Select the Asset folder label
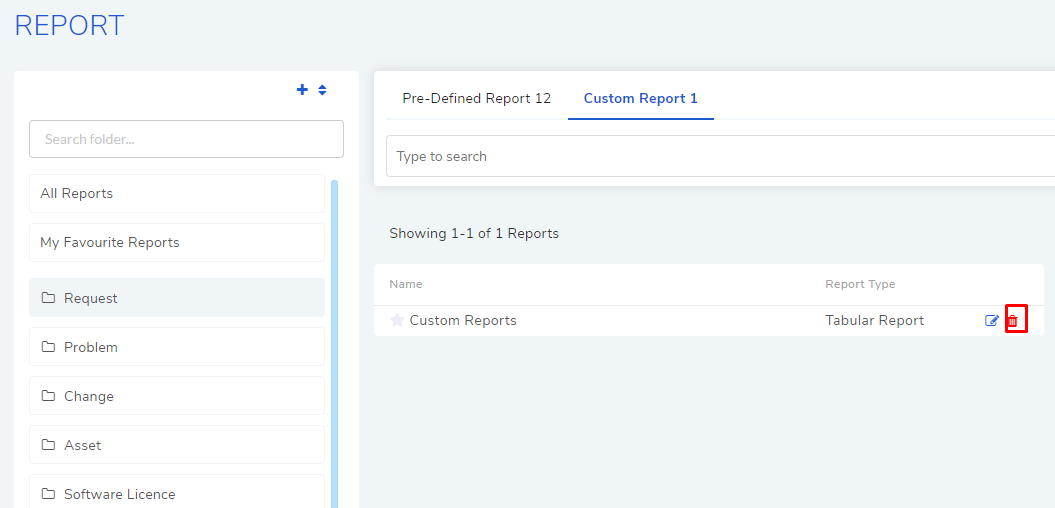 (x=83, y=445)
